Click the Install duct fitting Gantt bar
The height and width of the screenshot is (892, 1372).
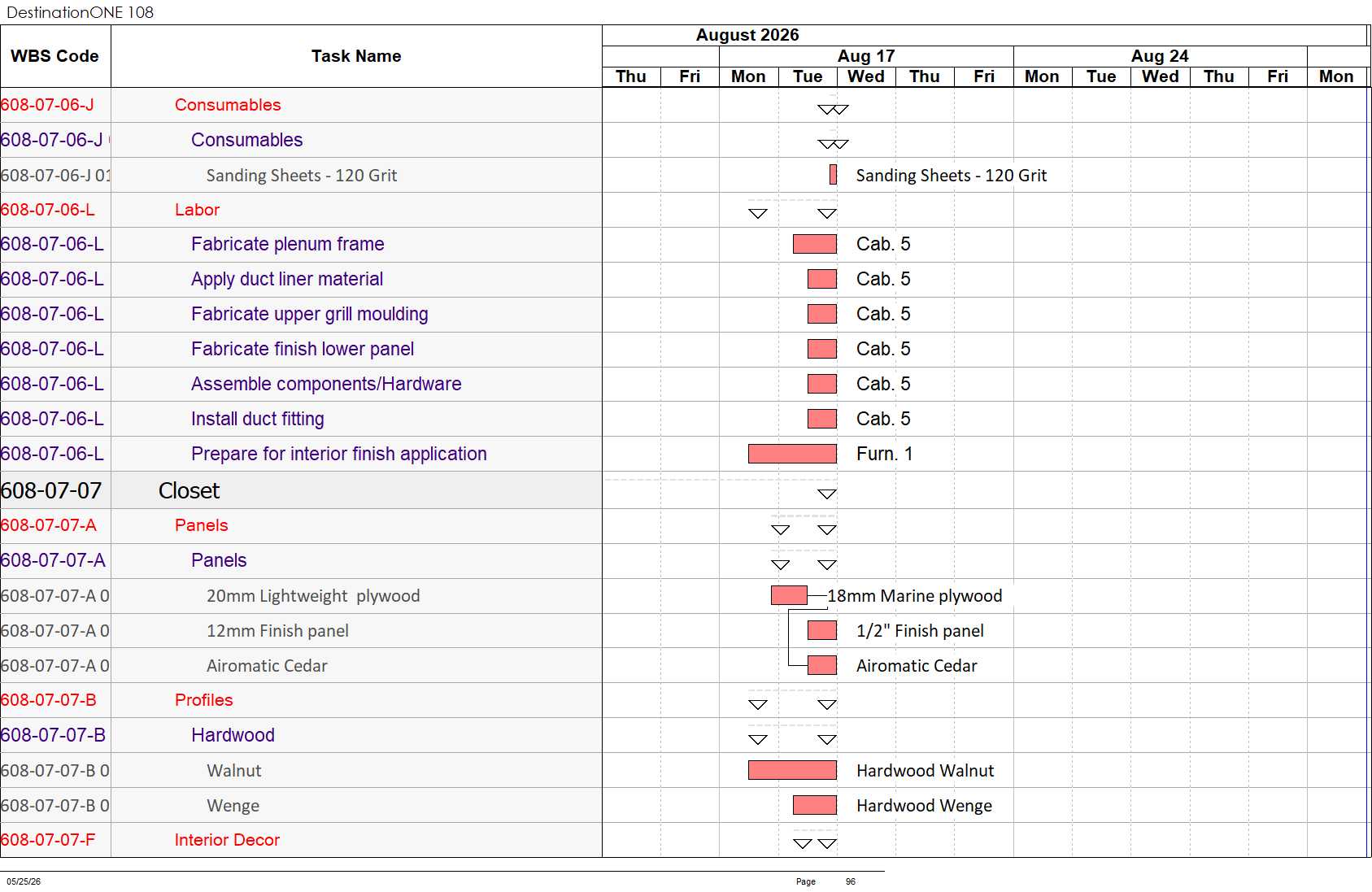pyautogui.click(x=822, y=419)
